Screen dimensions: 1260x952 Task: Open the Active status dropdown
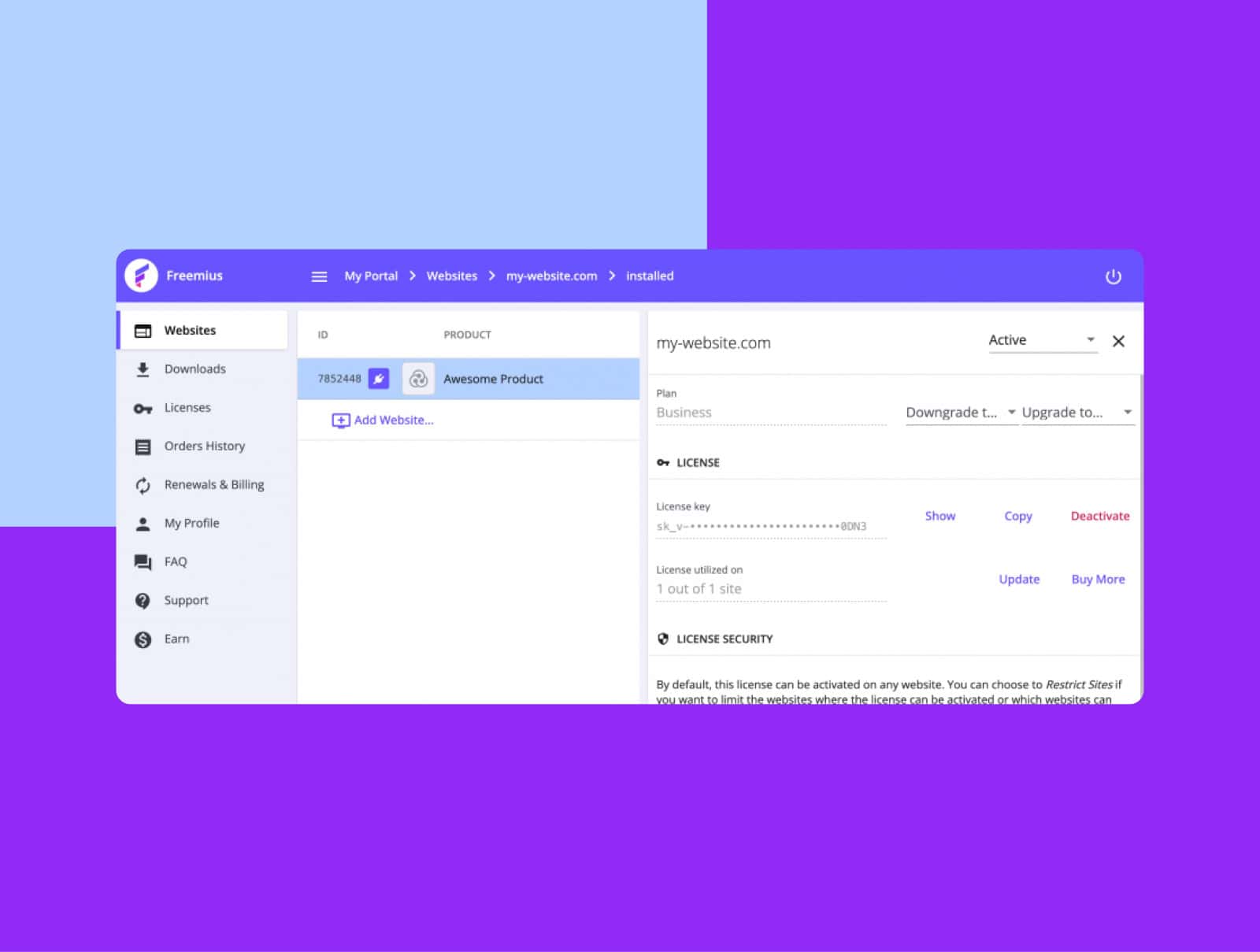1043,340
